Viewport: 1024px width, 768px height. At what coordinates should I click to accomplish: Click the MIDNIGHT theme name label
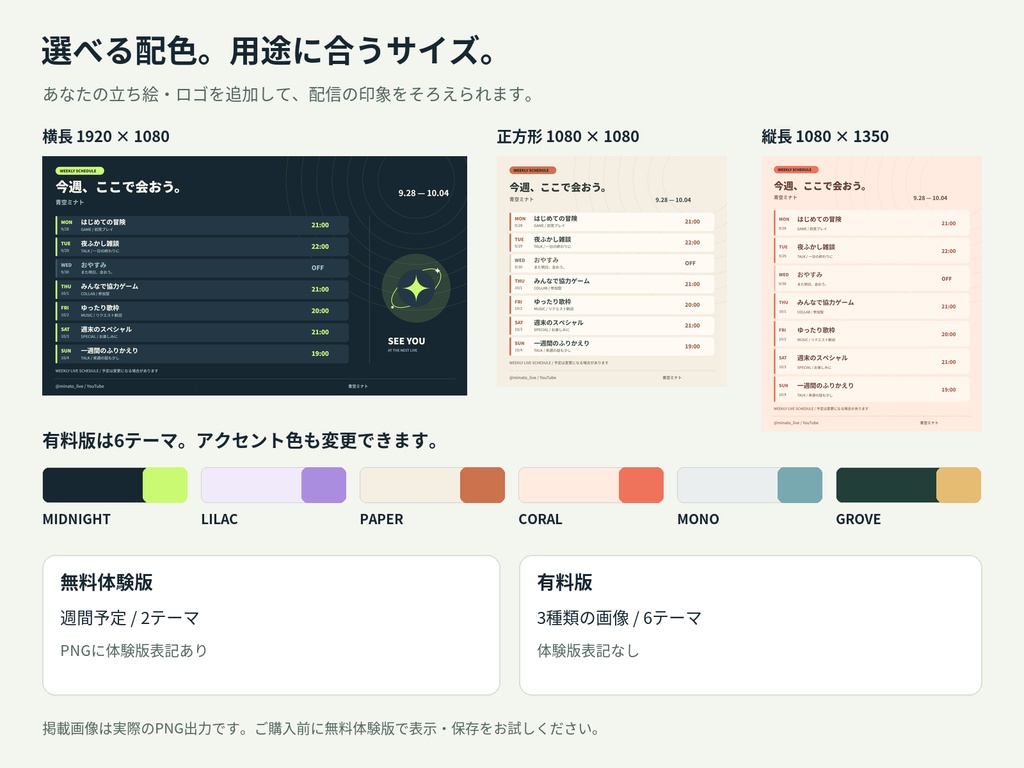[x=76, y=519]
